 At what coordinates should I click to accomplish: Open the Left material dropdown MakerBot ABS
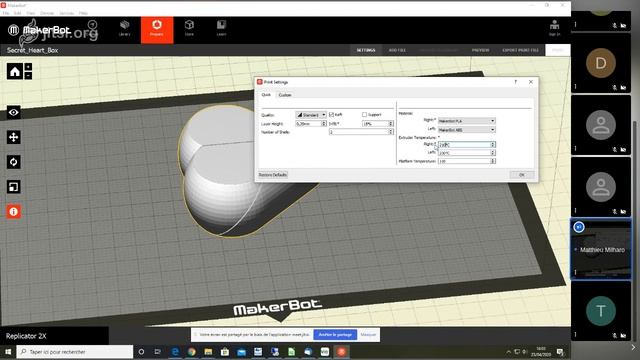467,130
